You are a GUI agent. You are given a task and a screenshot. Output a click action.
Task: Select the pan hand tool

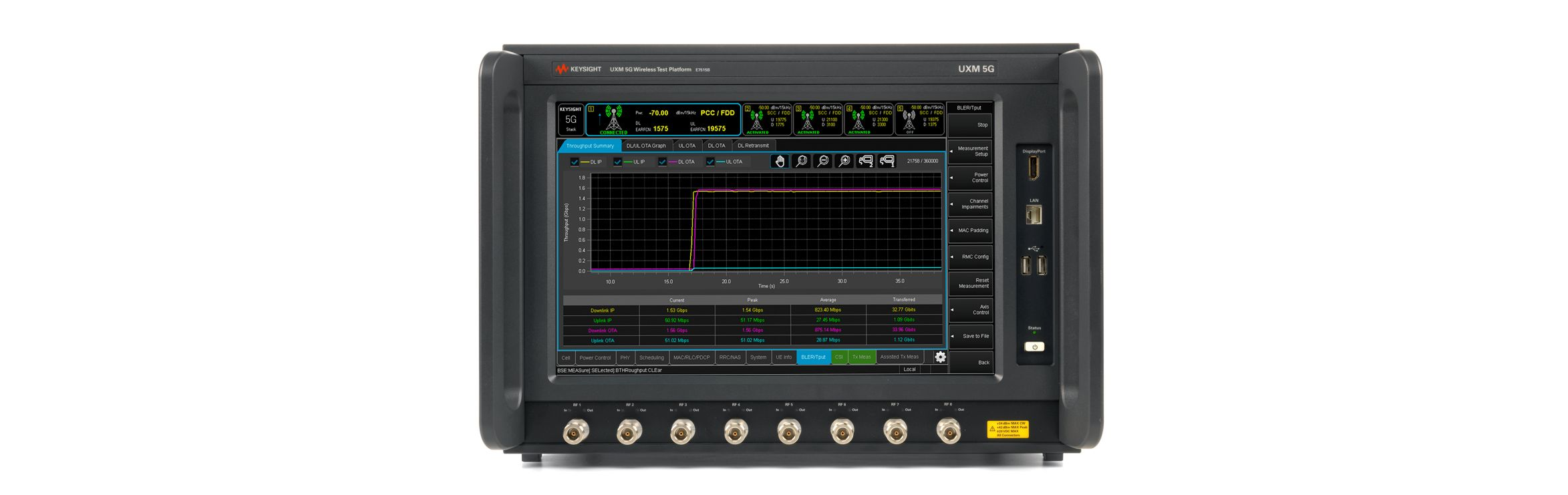779,161
